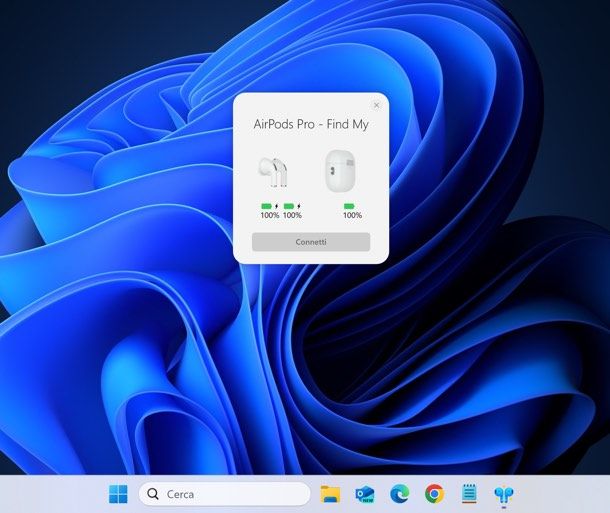Open File Explorer from the taskbar
Image resolution: width=610 pixels, height=513 pixels.
click(x=330, y=494)
